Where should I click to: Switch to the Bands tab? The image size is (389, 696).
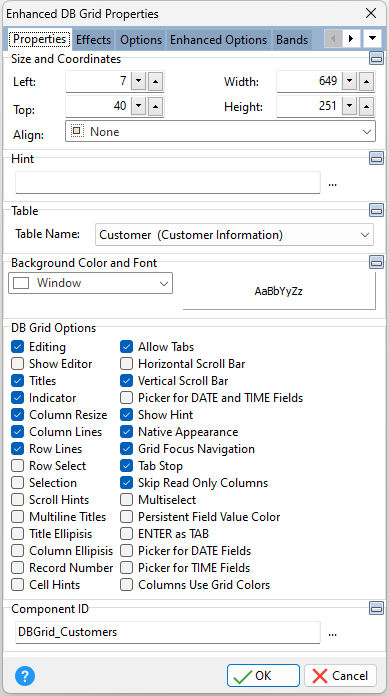pos(292,40)
